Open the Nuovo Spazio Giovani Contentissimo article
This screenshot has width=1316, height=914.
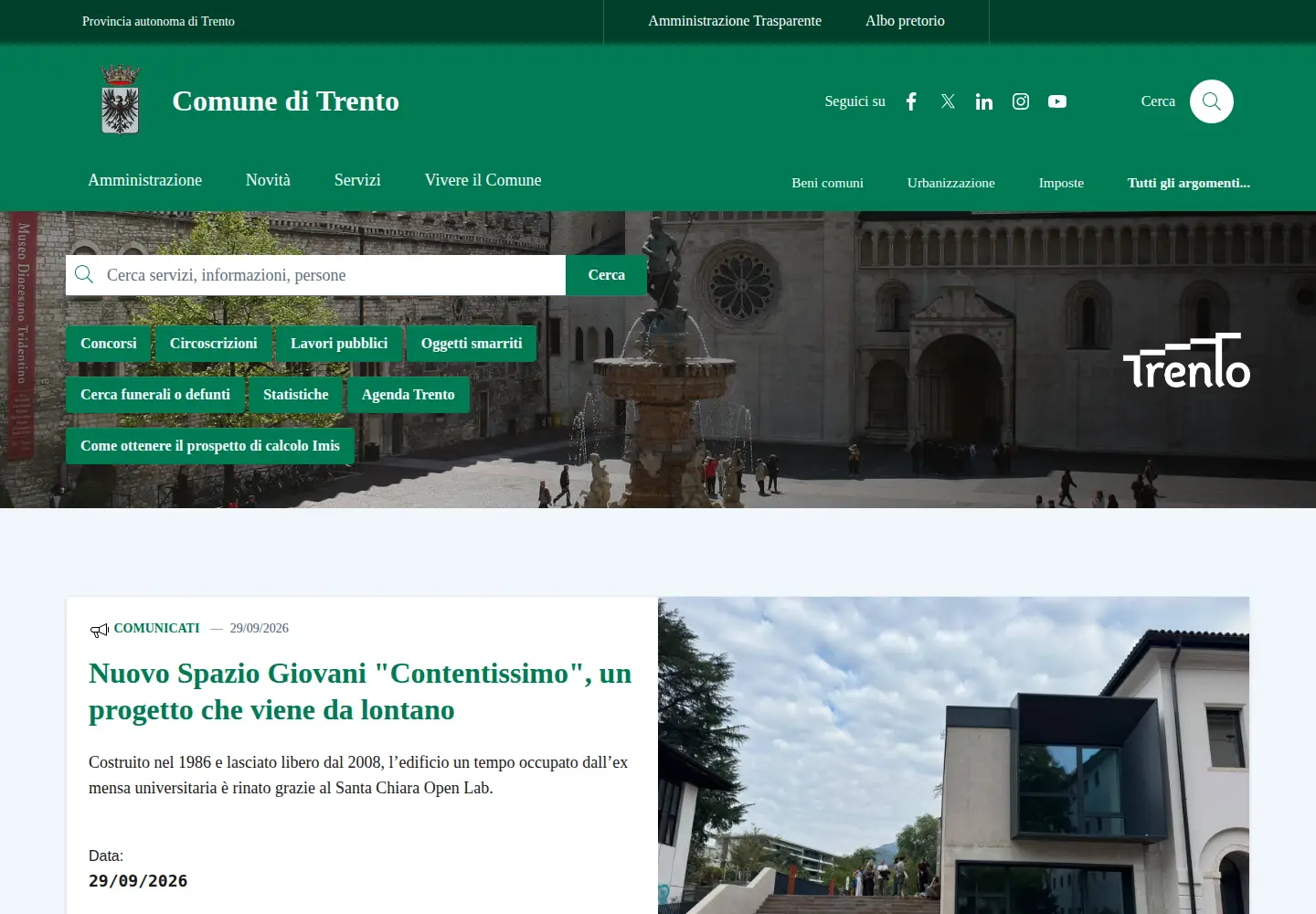tap(360, 692)
